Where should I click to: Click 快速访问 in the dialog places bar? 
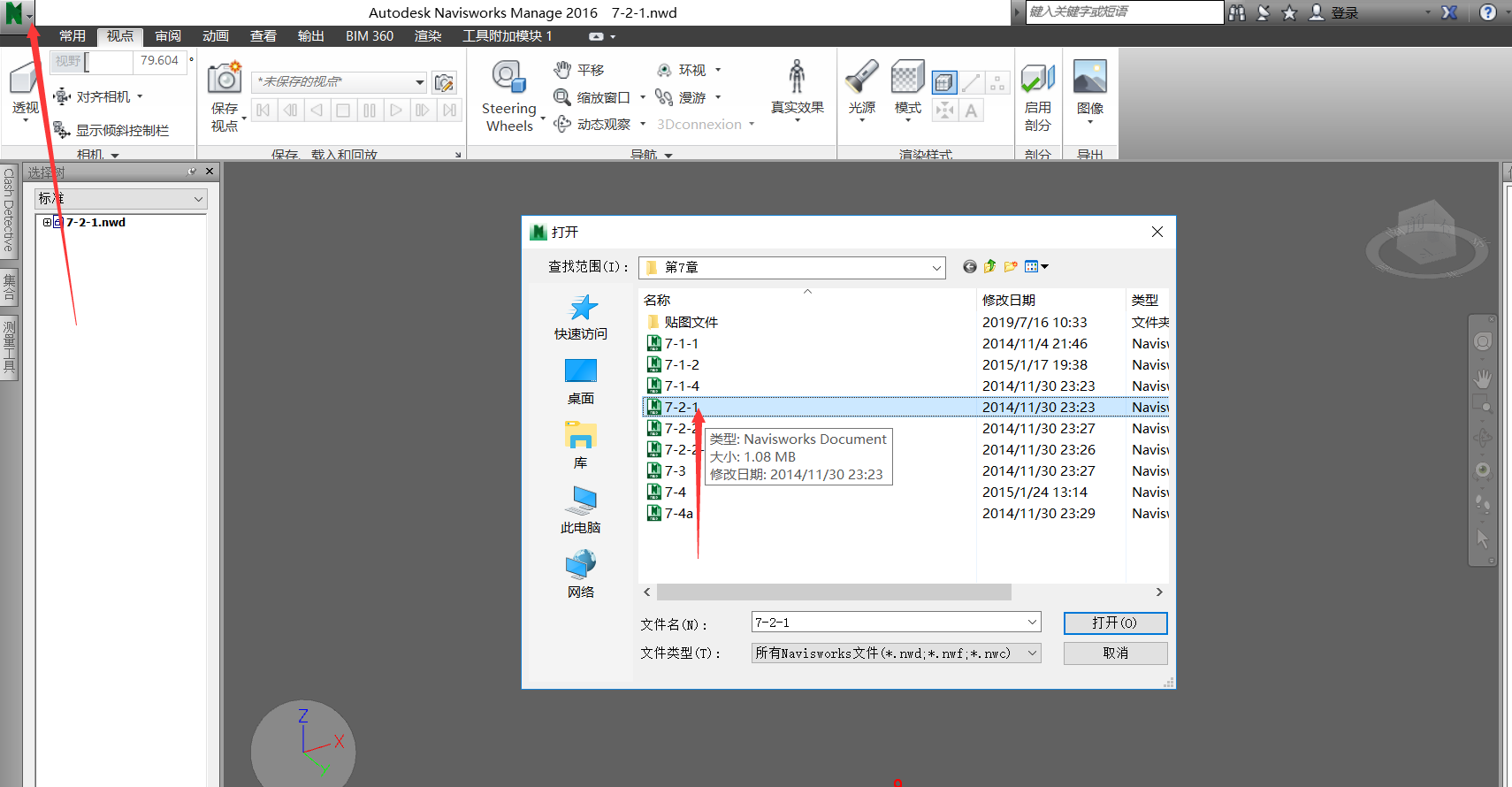(581, 317)
